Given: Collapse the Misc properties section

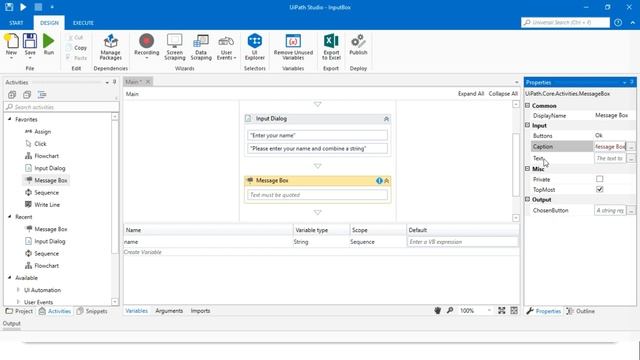Looking at the screenshot, I should (527, 169).
